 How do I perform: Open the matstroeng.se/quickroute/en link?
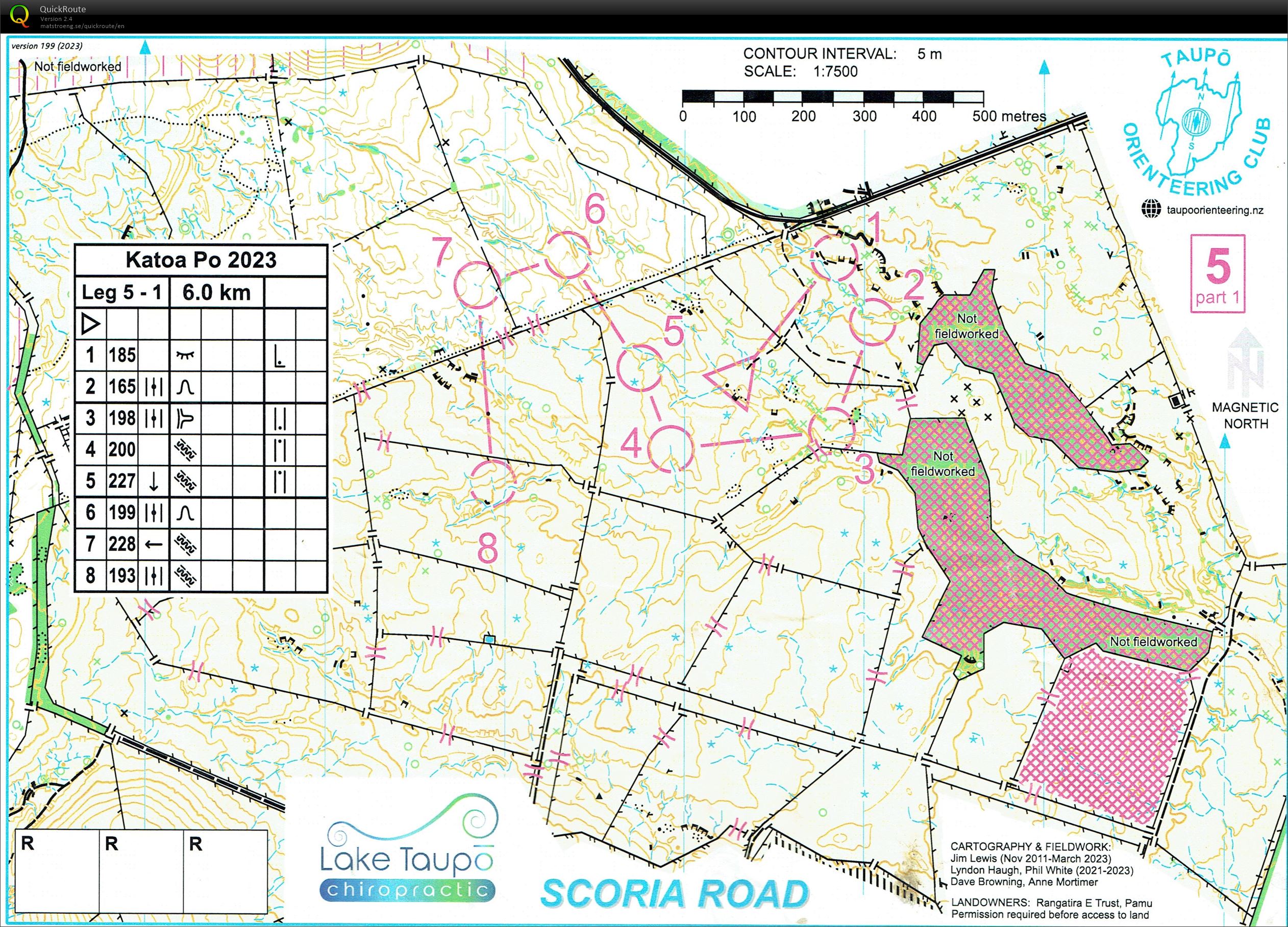[x=82, y=26]
